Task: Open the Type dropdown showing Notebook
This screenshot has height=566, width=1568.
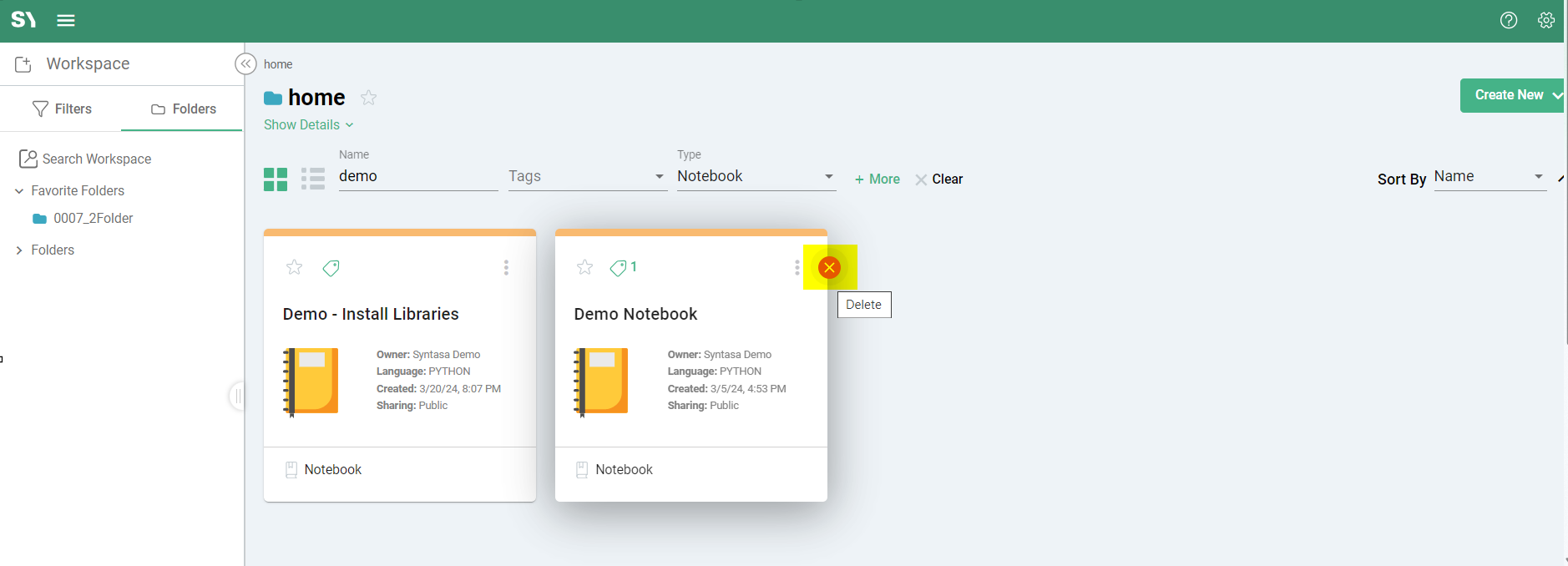Action: point(756,176)
